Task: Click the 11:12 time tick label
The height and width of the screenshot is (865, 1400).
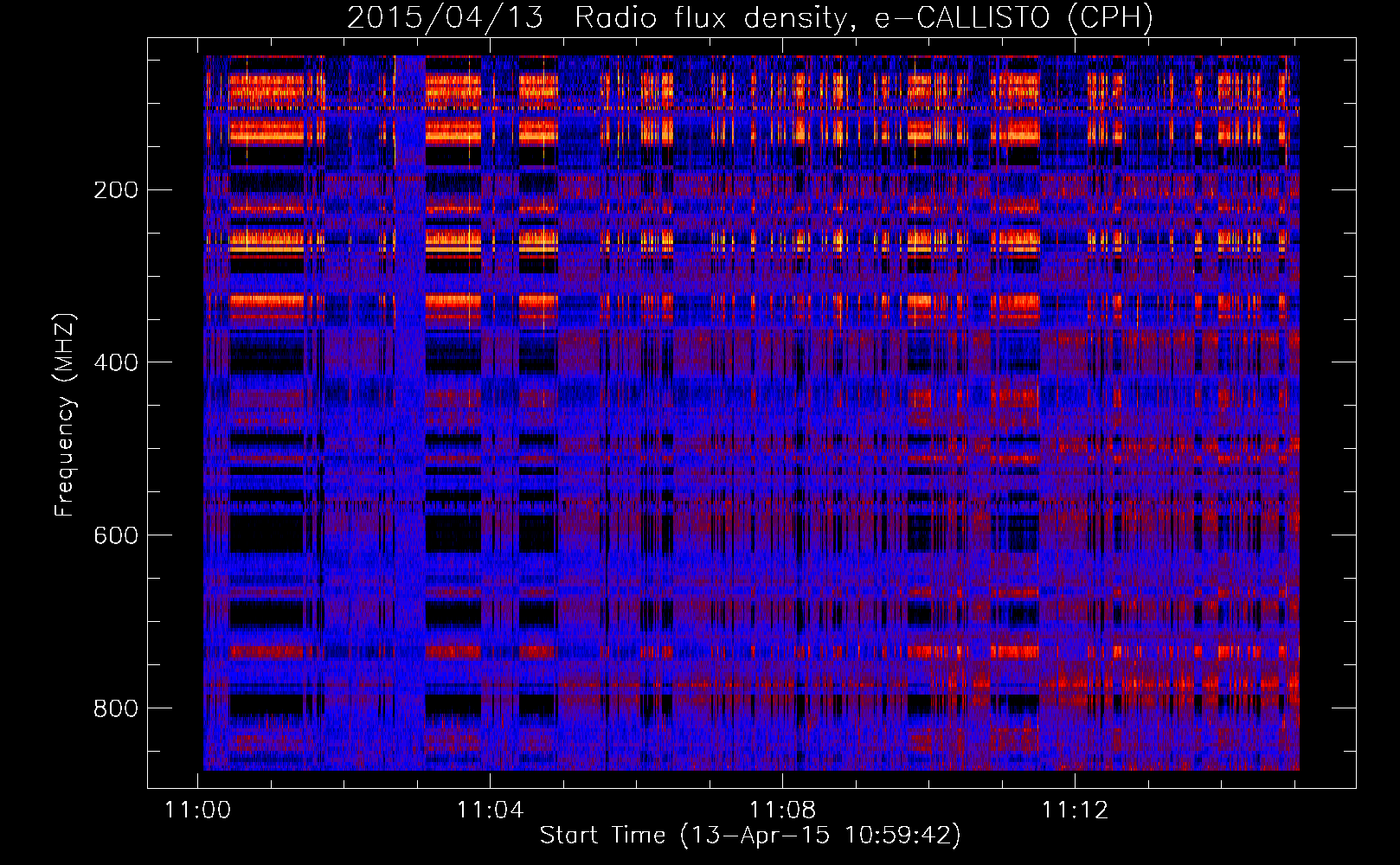Action: click(x=1075, y=810)
